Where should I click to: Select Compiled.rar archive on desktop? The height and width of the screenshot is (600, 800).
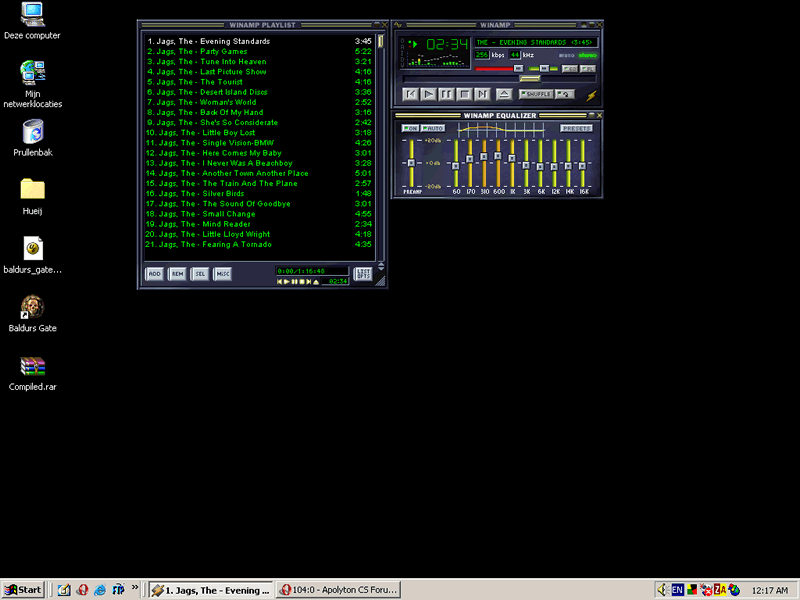tap(32, 367)
